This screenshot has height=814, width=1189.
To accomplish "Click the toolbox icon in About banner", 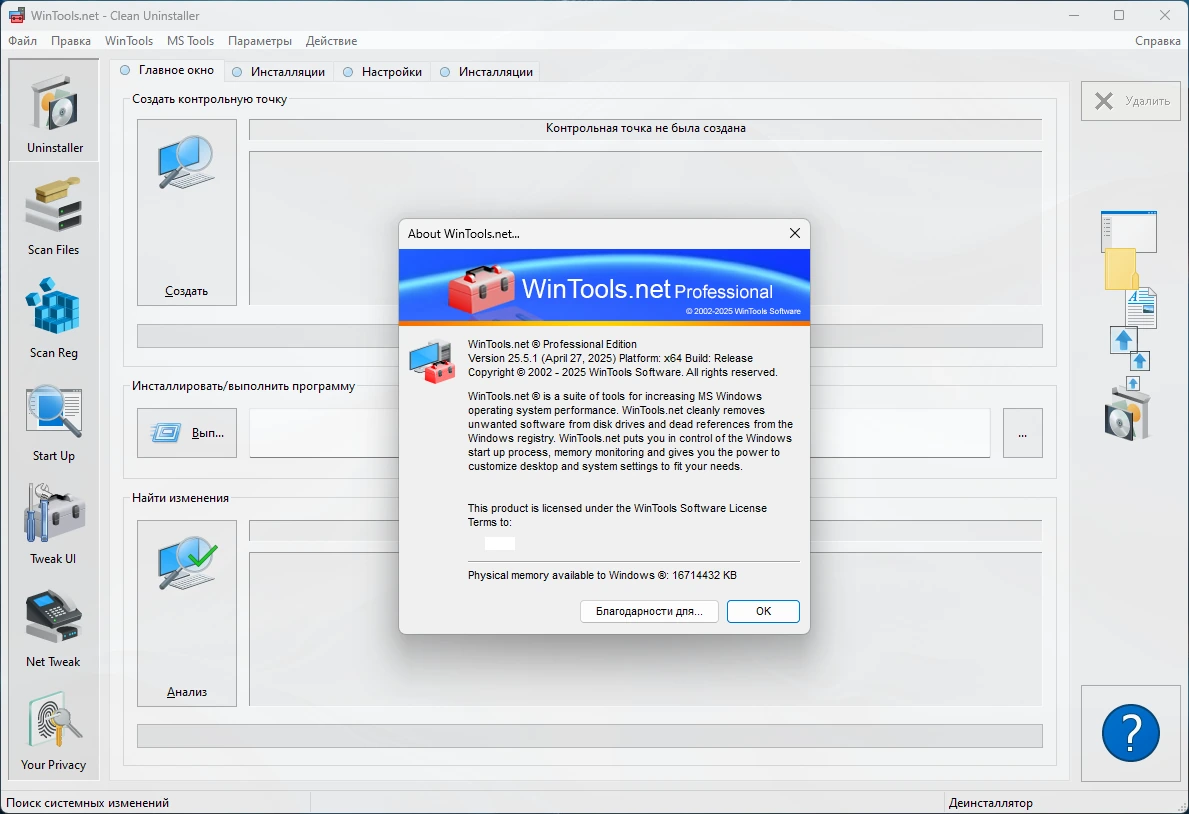I will (x=481, y=289).
